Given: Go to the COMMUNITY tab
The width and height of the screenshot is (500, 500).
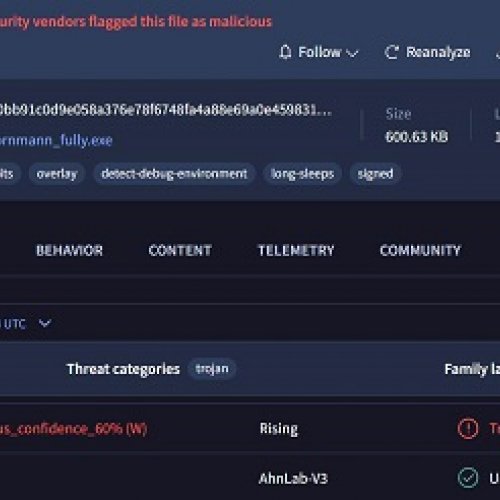Looking at the screenshot, I should coord(420,250).
